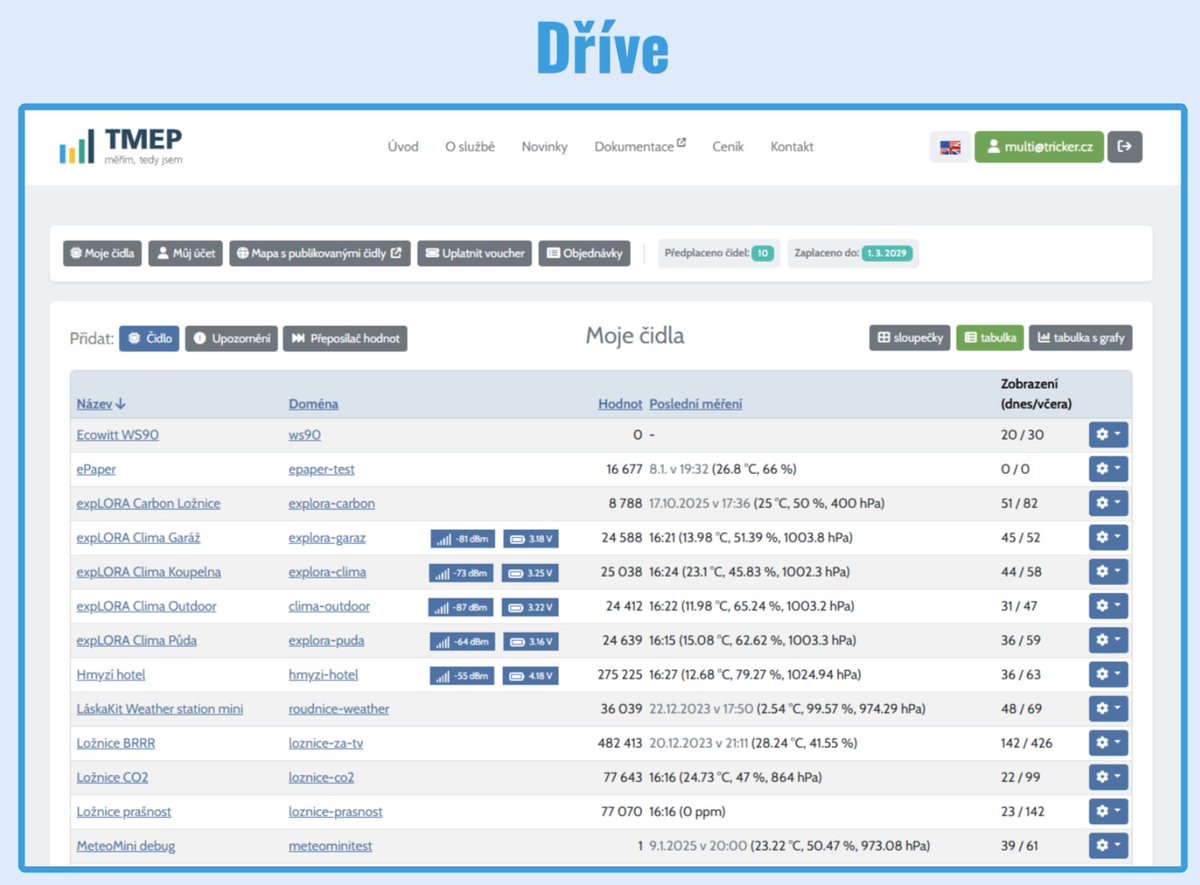The image size is (1200, 885).
Task: Open the Hmyzí hotel sensor
Action: (x=111, y=675)
